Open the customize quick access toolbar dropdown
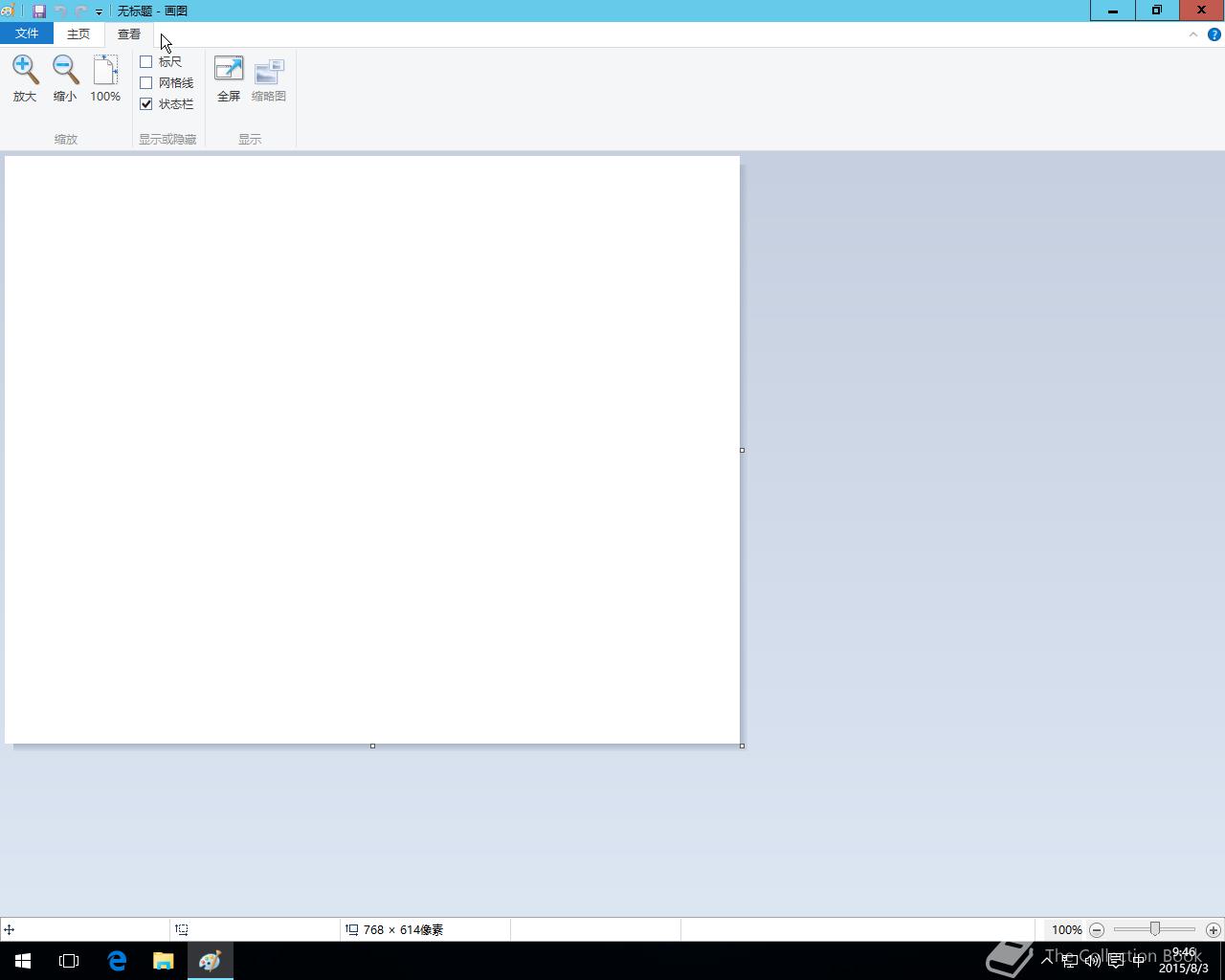1225x980 pixels. point(99,11)
